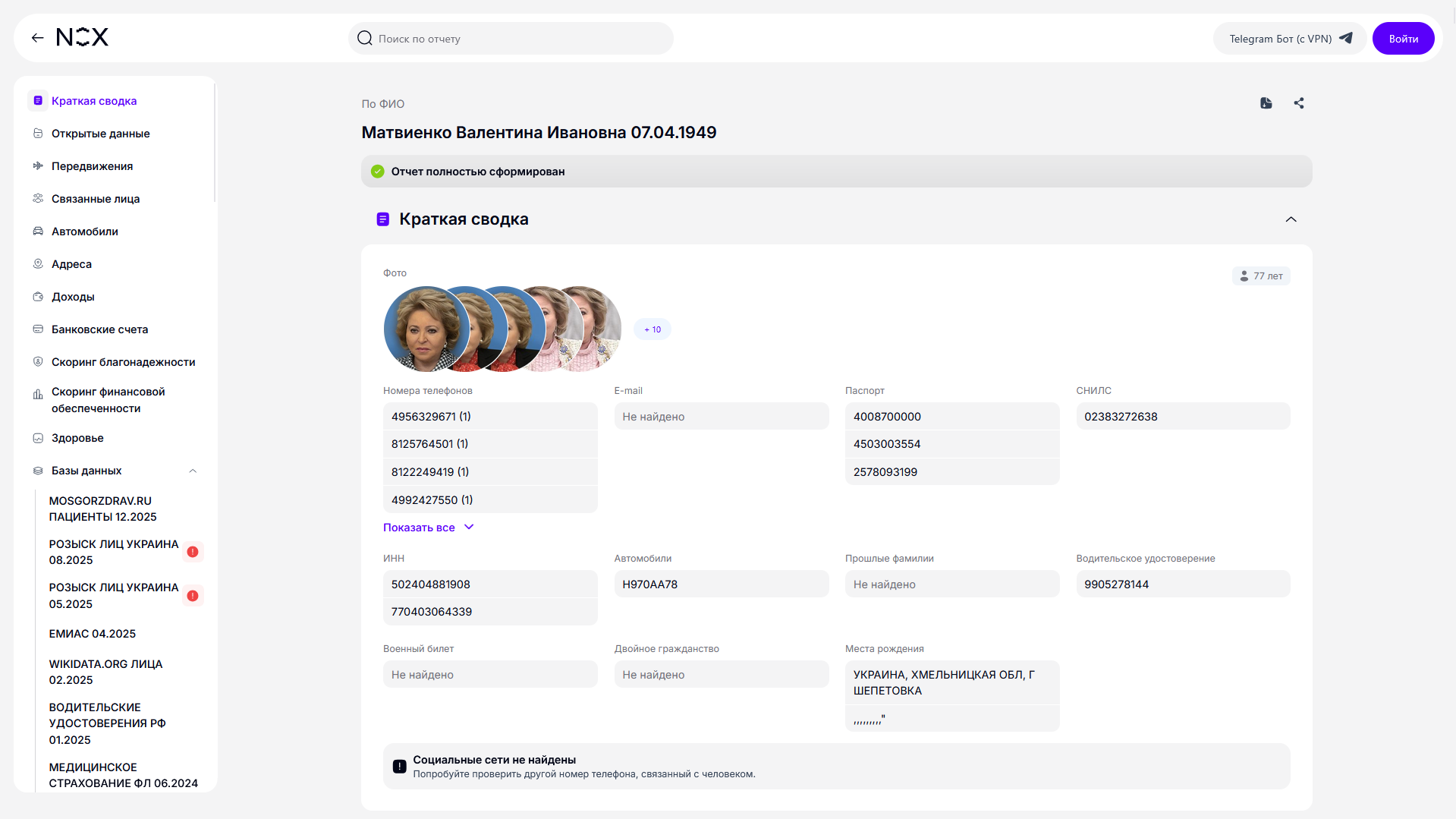
Task: Collapse the Краткая сводка section chevron
Action: [x=1291, y=219]
